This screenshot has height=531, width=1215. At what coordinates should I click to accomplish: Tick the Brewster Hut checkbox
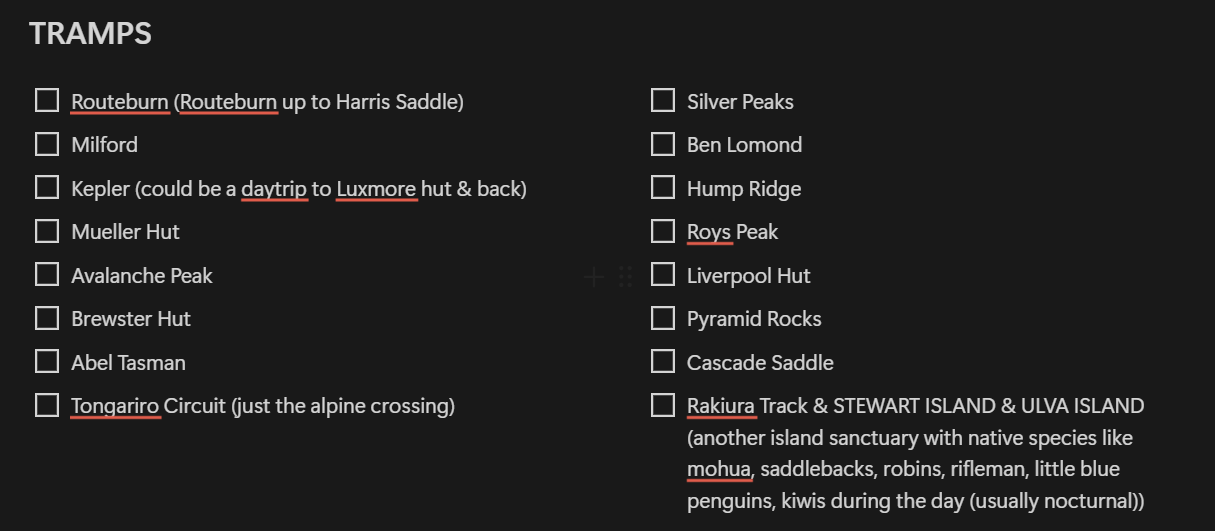[47, 318]
